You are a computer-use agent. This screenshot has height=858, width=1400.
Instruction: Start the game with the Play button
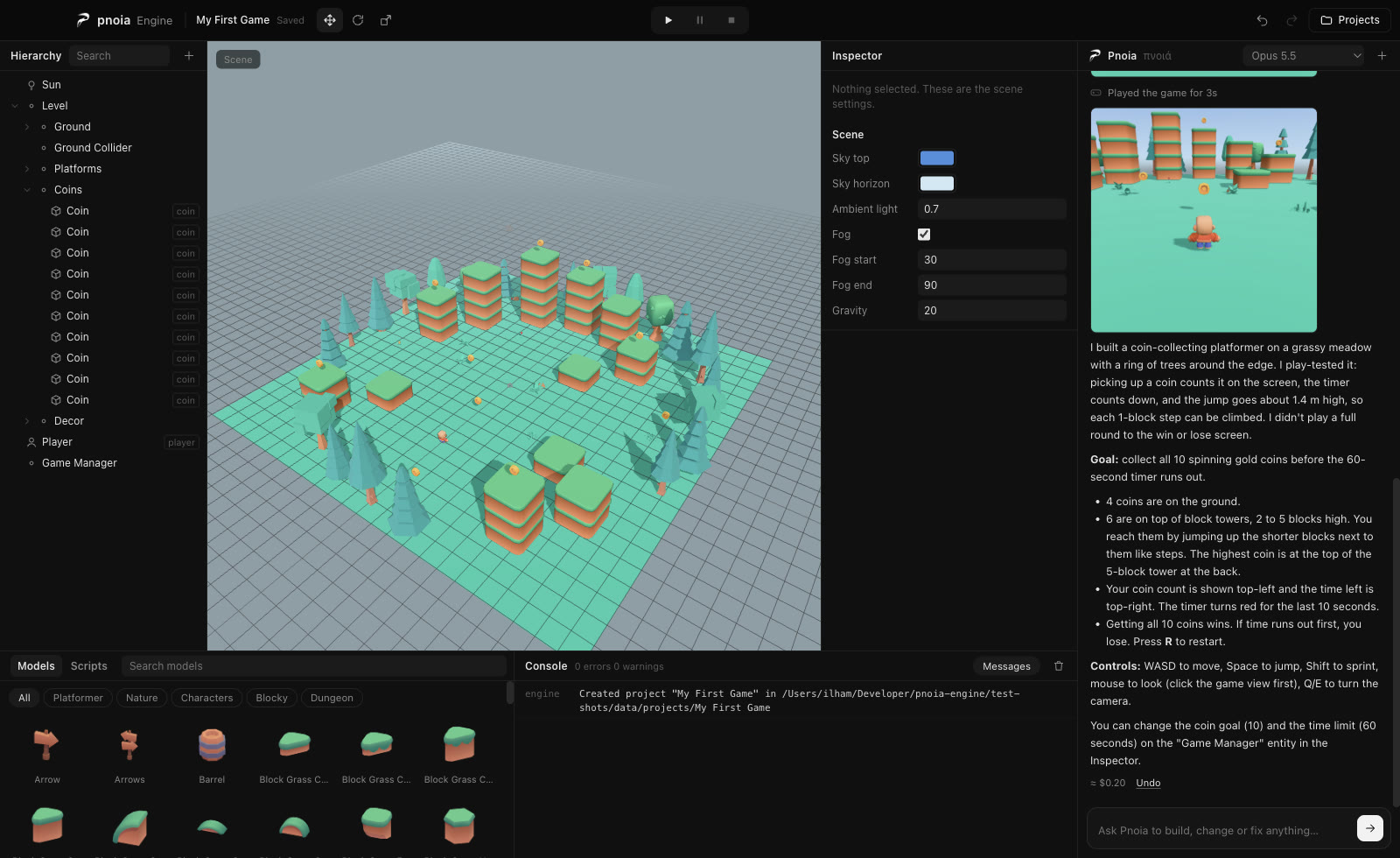pos(668,20)
